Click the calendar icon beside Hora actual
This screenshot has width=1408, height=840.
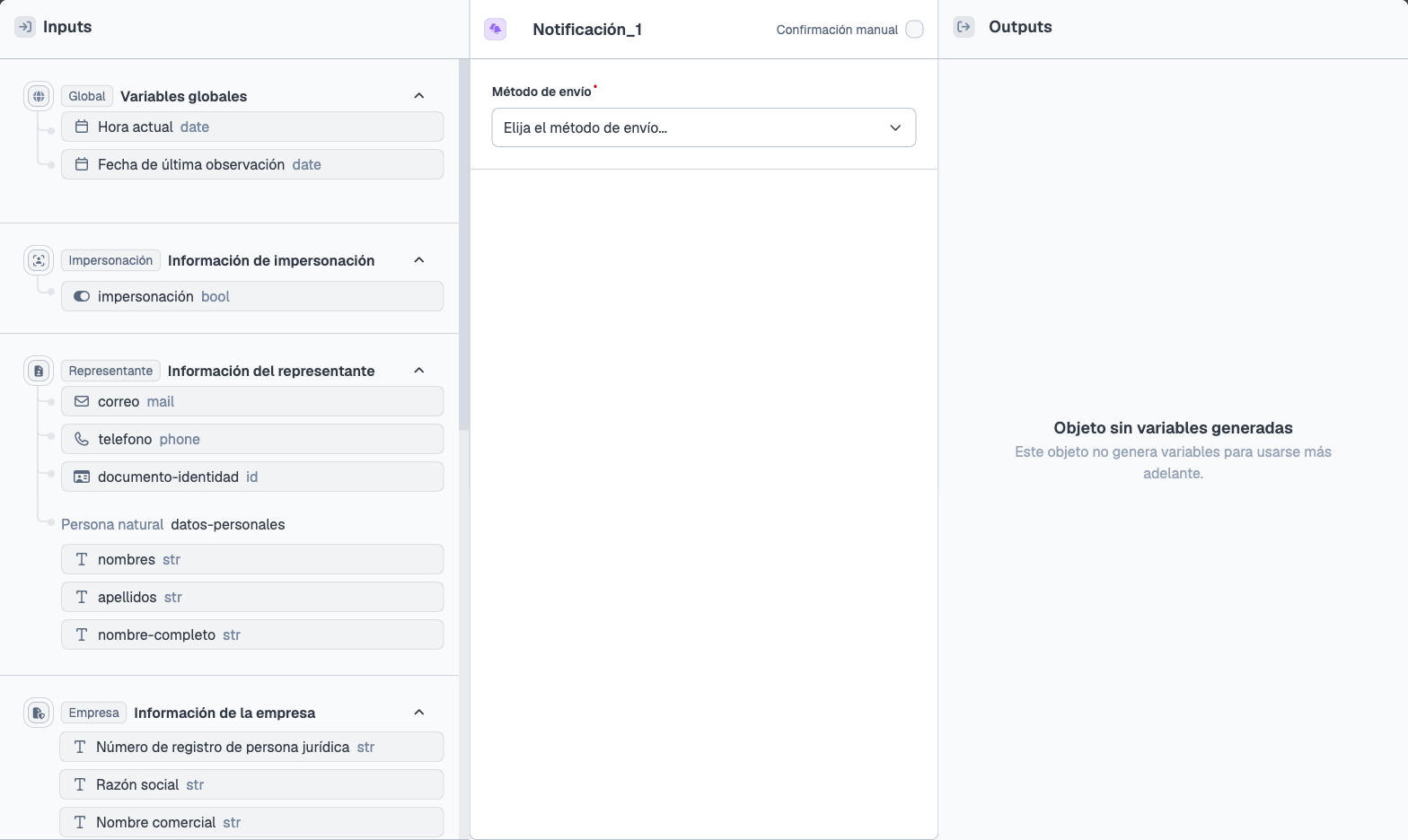pyautogui.click(x=82, y=127)
